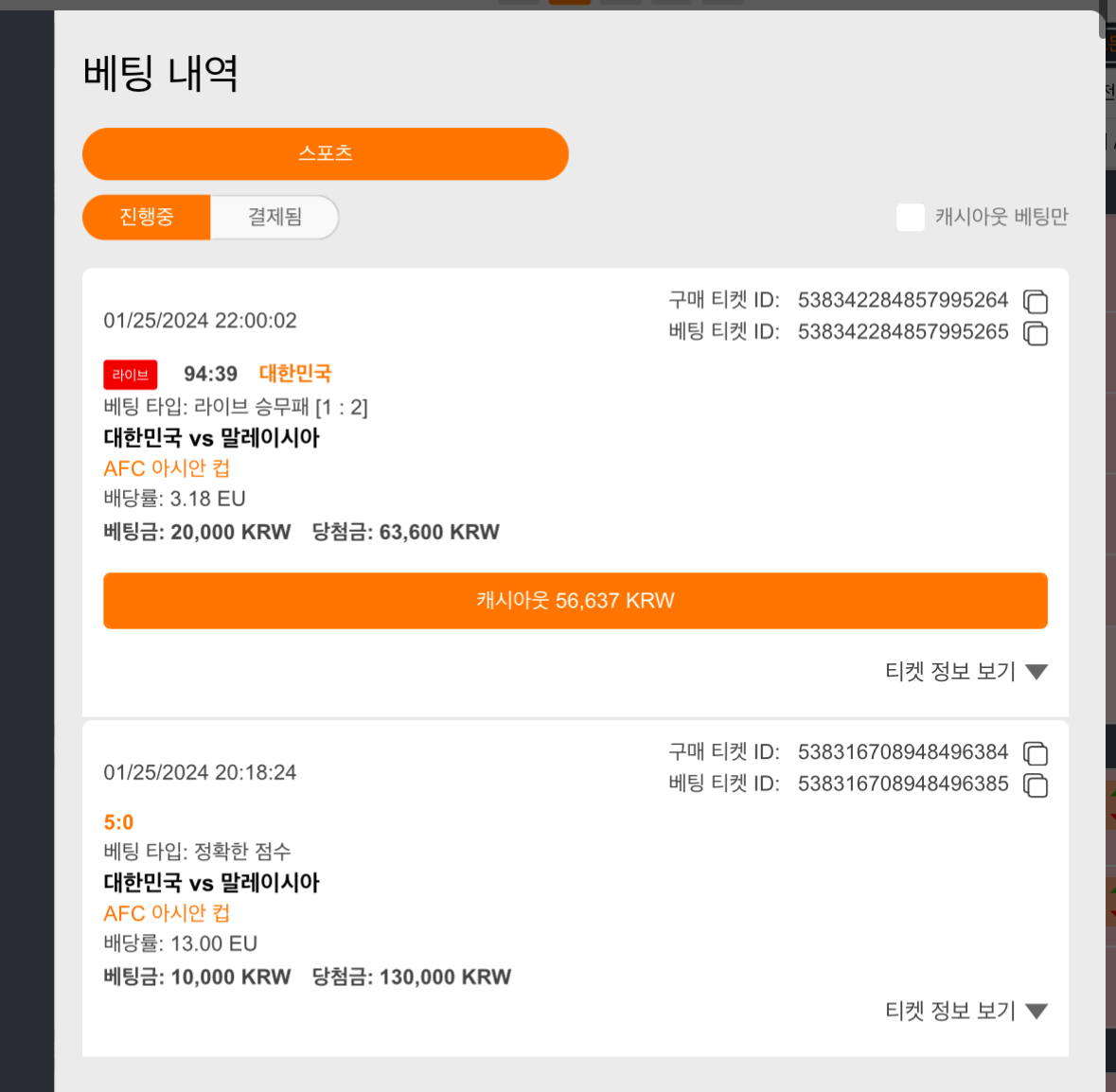The width and height of the screenshot is (1116, 1092).
Task: Open AFC 아시안 컵 link in the second ticket
Action: pyautogui.click(x=167, y=913)
